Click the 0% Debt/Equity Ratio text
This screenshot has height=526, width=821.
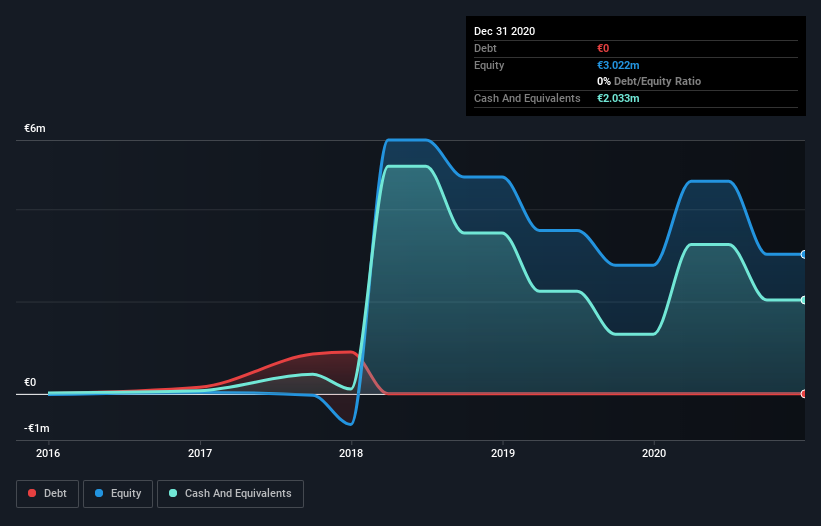(649, 82)
